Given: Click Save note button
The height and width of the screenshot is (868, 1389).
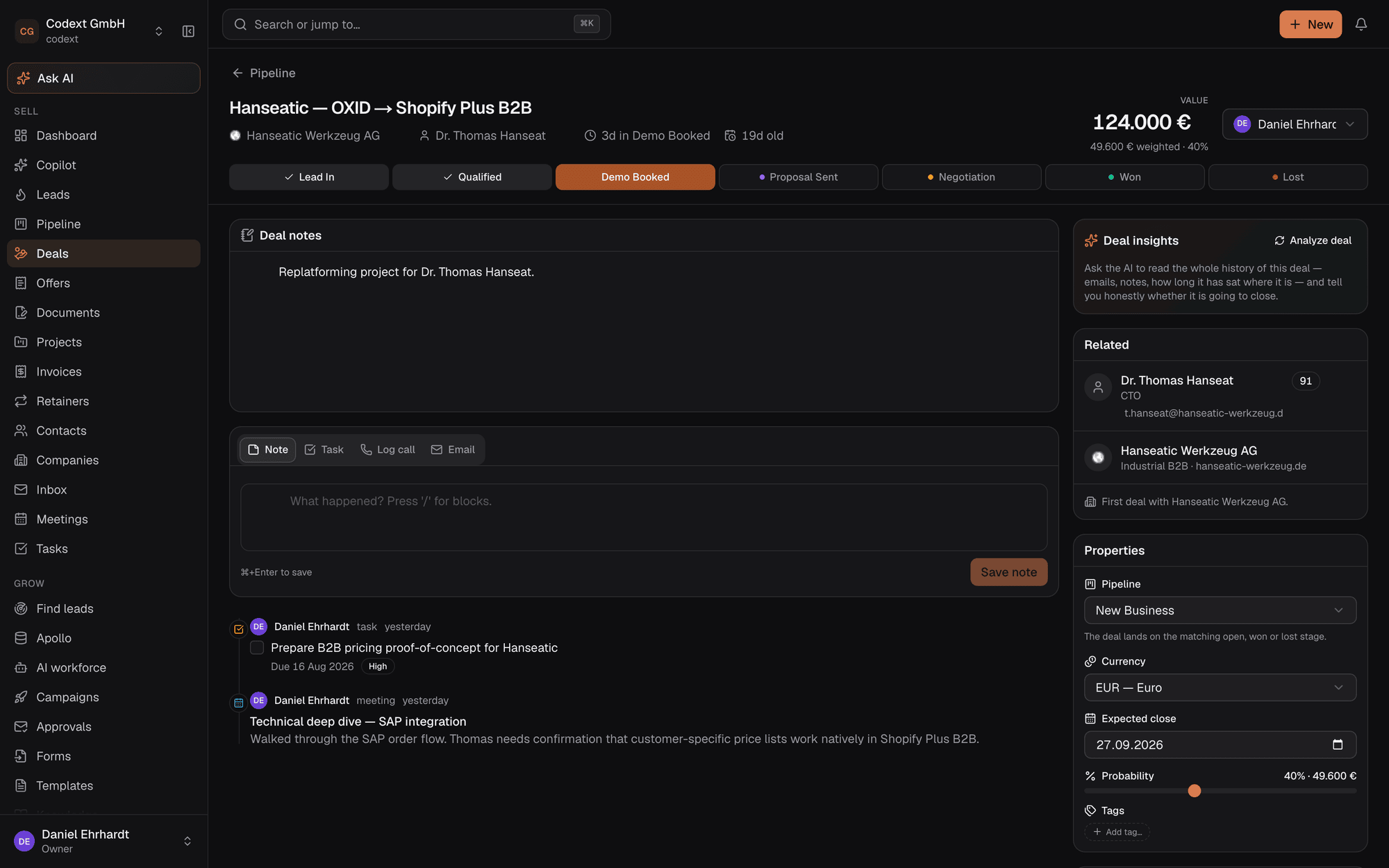Looking at the screenshot, I should [x=1008, y=572].
